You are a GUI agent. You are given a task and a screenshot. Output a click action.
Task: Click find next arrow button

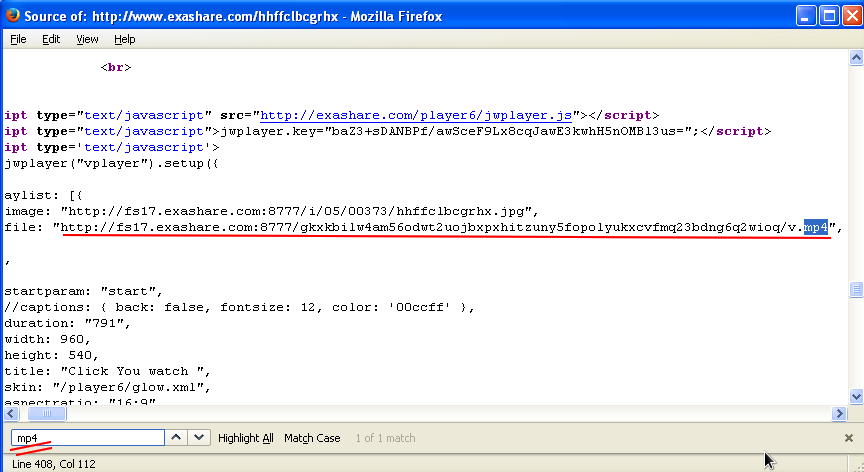[x=199, y=438]
